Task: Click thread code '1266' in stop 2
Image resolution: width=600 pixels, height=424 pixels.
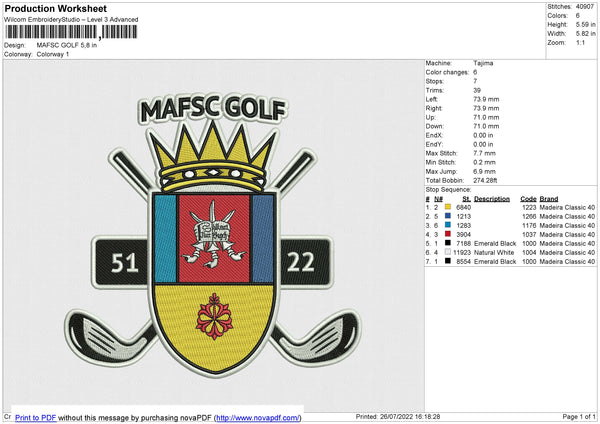Action: tap(529, 217)
